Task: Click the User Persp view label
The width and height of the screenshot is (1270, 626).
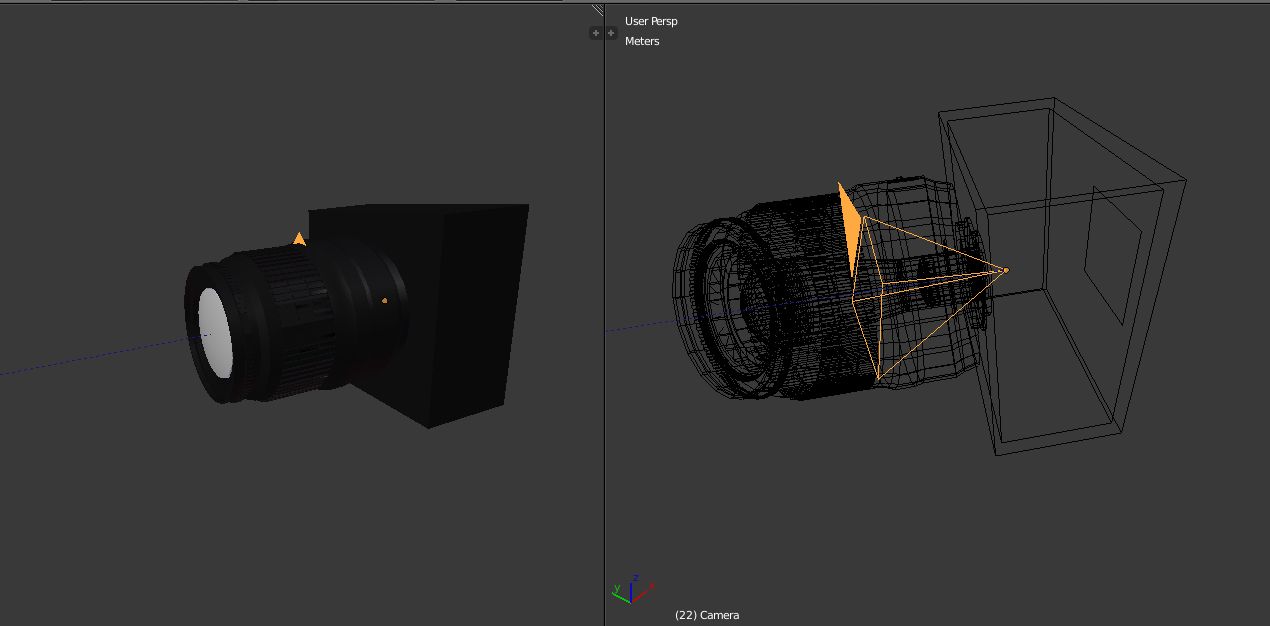Action: [651, 21]
